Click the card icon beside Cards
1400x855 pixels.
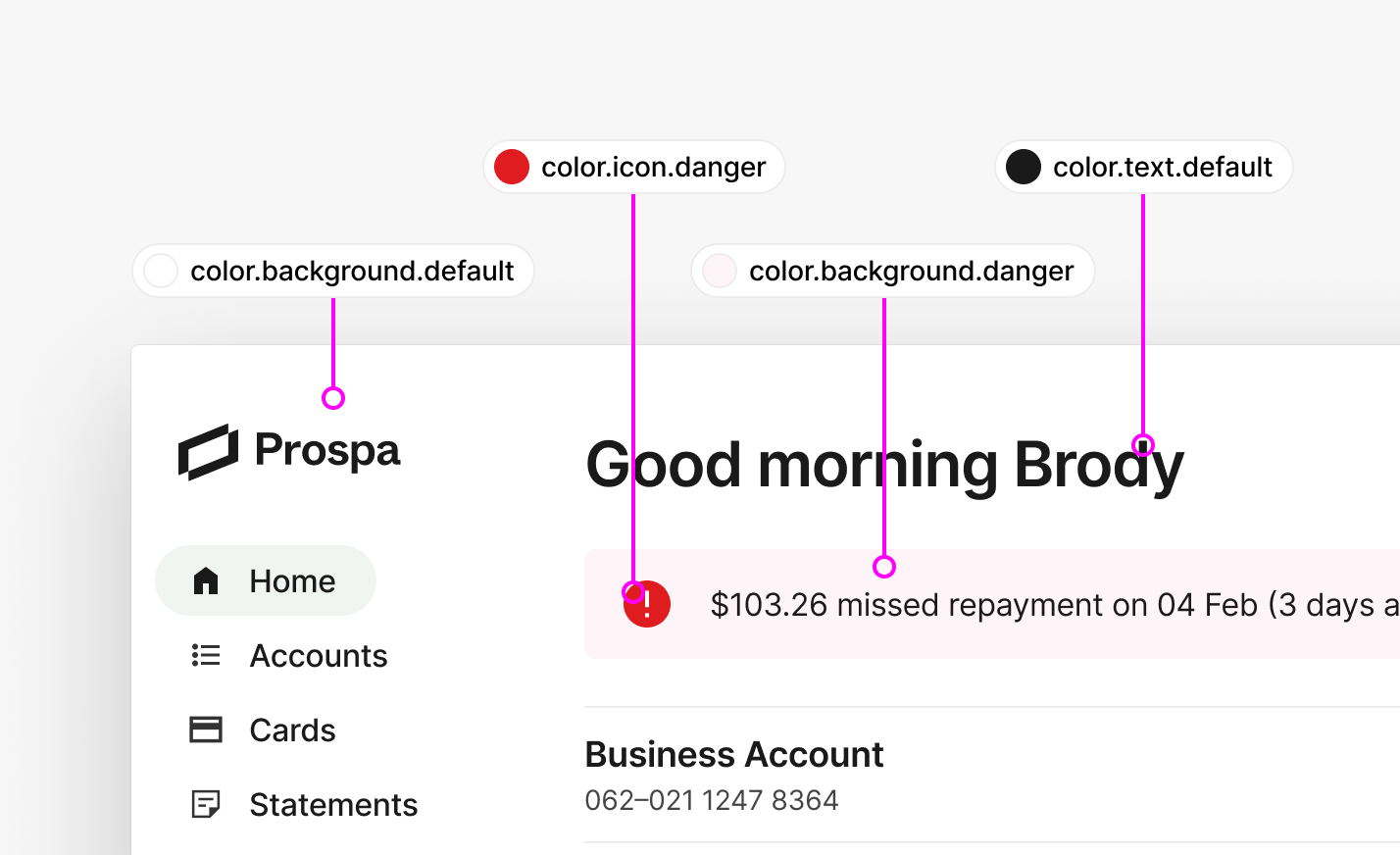(x=206, y=729)
